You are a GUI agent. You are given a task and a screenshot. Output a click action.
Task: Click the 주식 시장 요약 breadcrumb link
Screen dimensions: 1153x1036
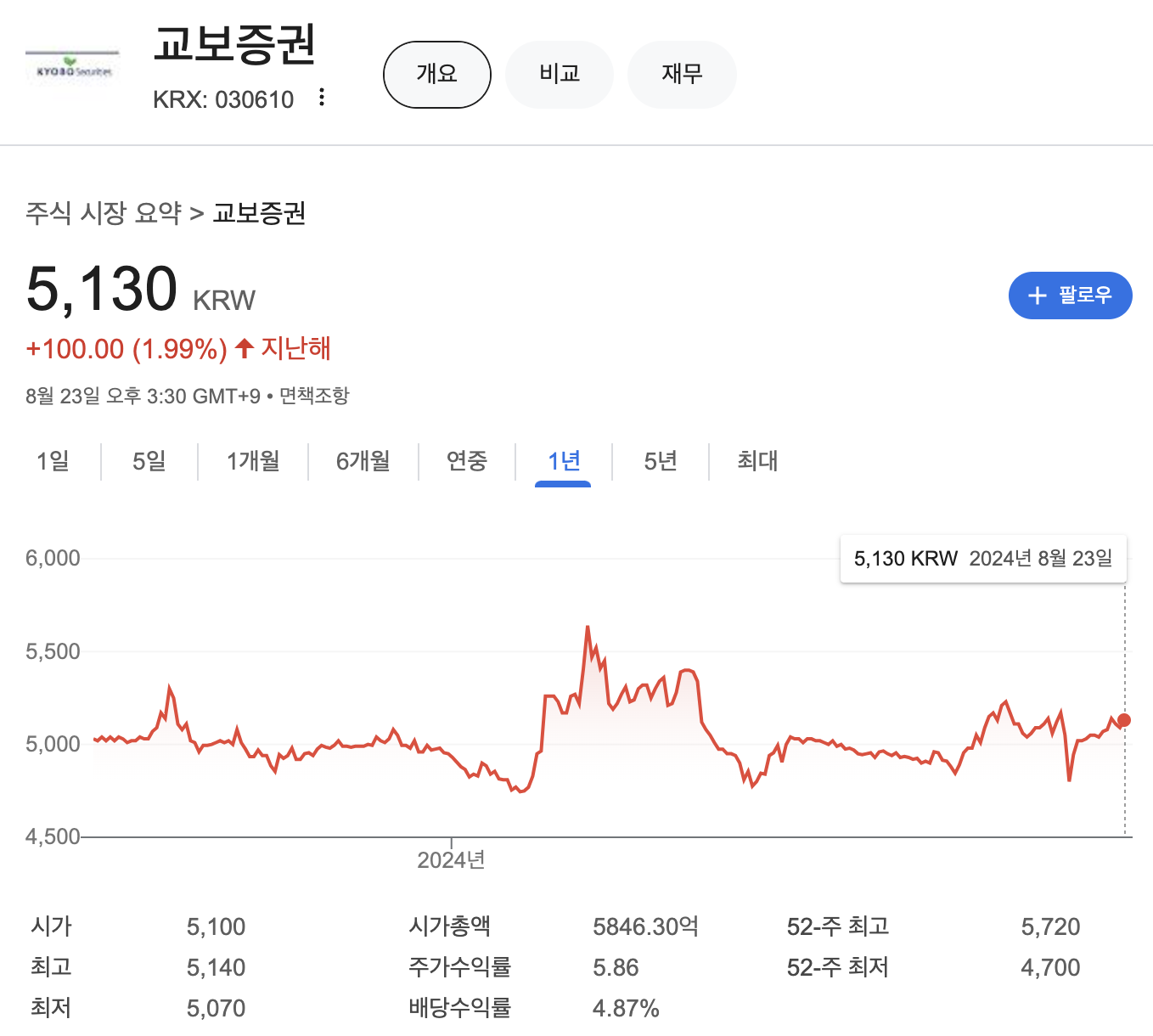pos(104,212)
